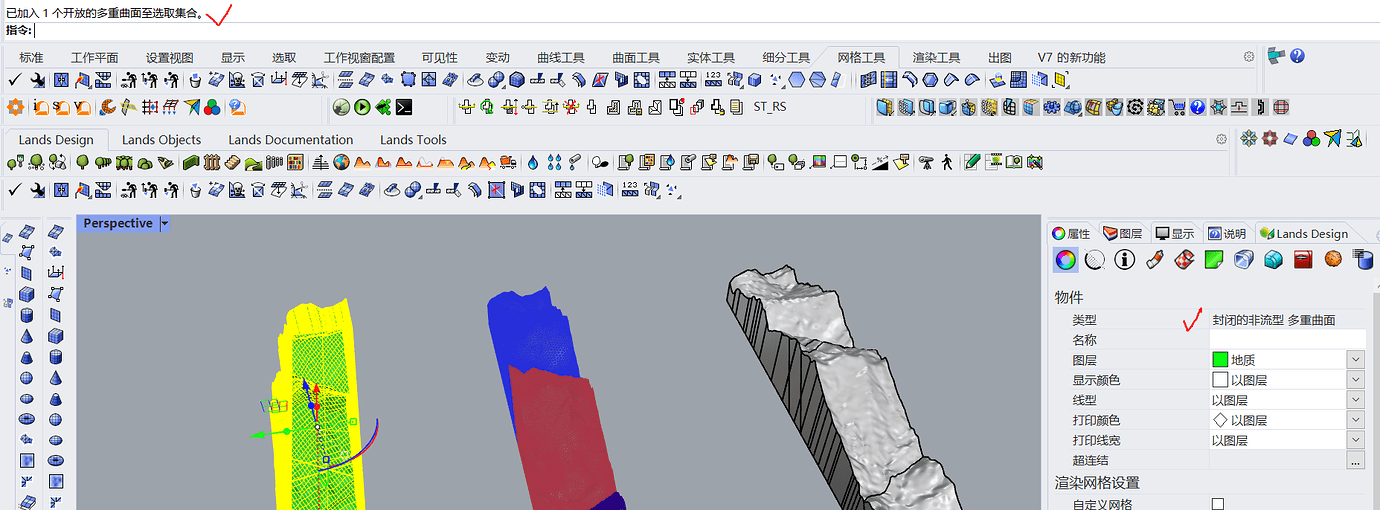The width and height of the screenshot is (1380, 510).
Task: Click the shopping cart icon in toolbar
Action: (1177, 107)
